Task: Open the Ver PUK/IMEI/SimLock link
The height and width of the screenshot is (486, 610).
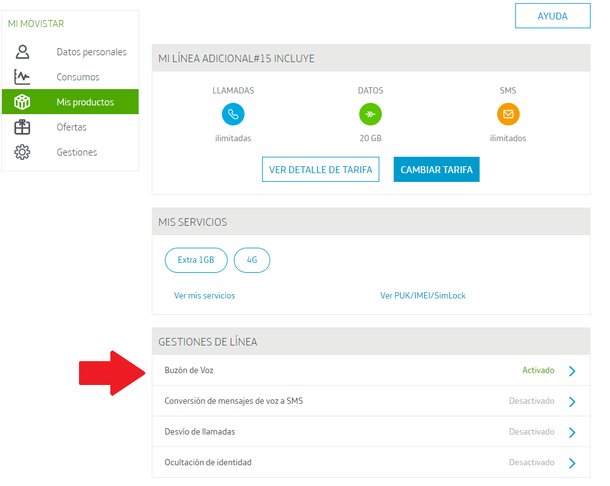Action: [423, 296]
